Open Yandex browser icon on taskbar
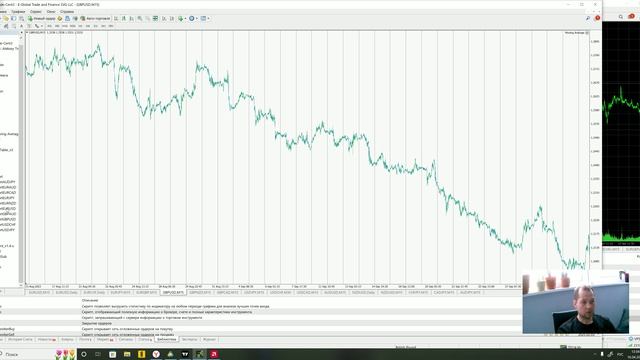640x360 pixels. pyautogui.click(x=156, y=354)
